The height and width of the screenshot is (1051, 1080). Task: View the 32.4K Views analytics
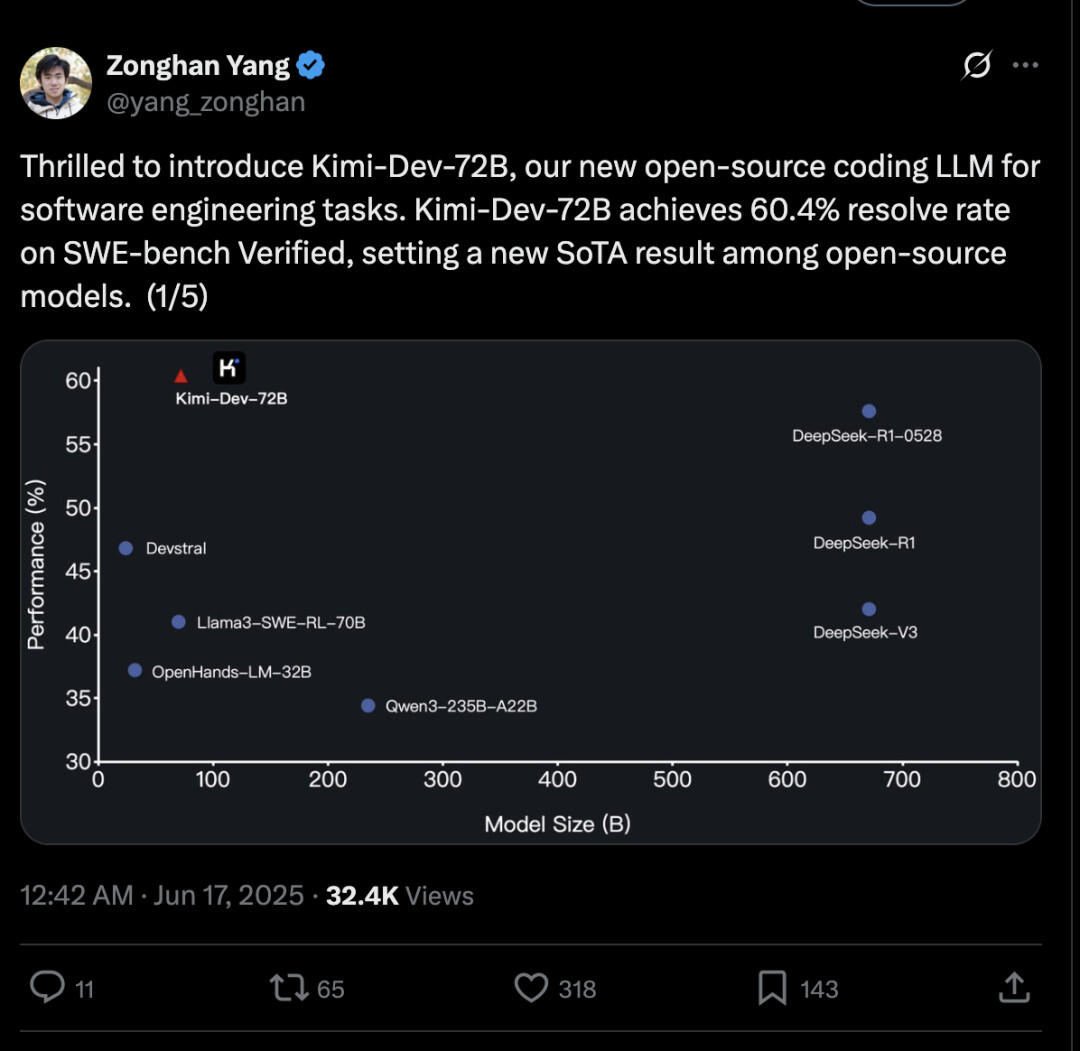(400, 895)
